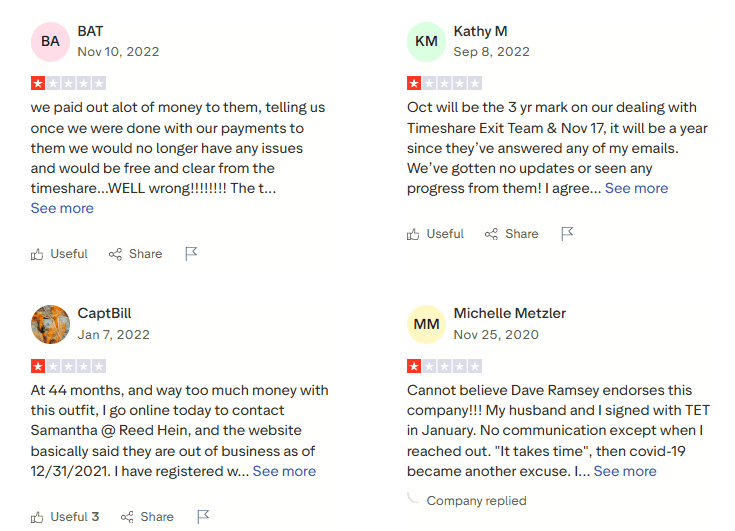Click thumbs-up icon on CaptBill's review

pos(38,517)
